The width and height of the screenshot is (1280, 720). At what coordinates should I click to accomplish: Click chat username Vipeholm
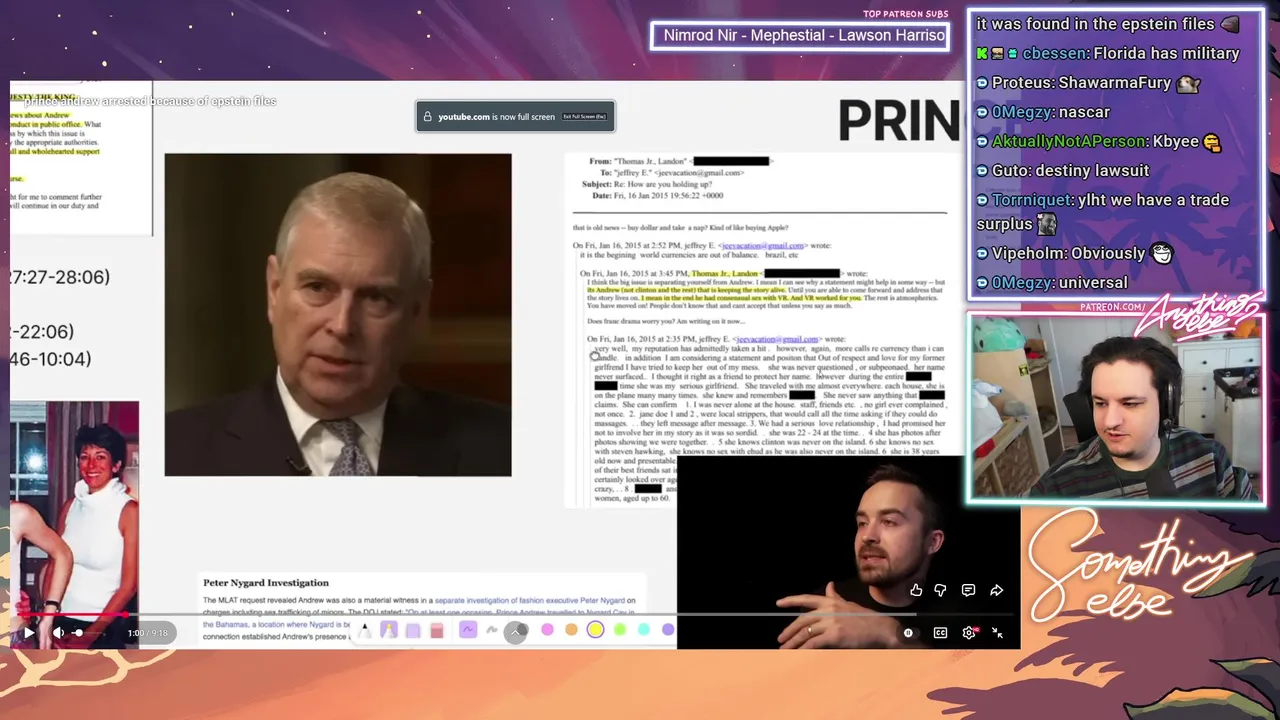(x=1029, y=254)
